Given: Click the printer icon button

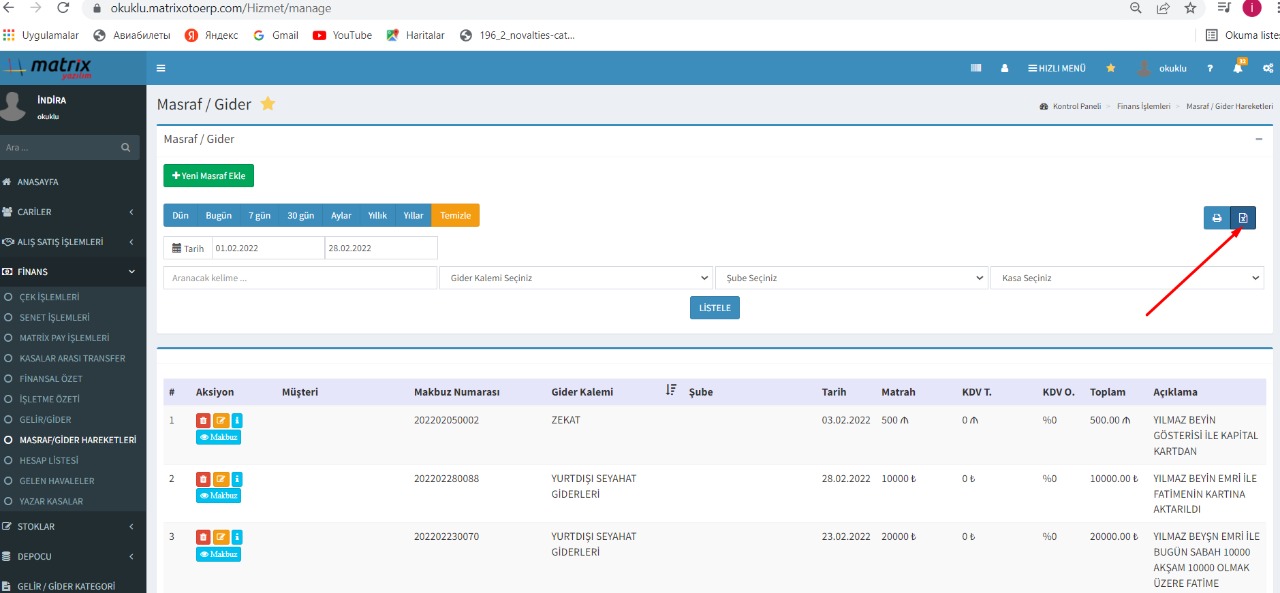Looking at the screenshot, I should click(1217, 218).
